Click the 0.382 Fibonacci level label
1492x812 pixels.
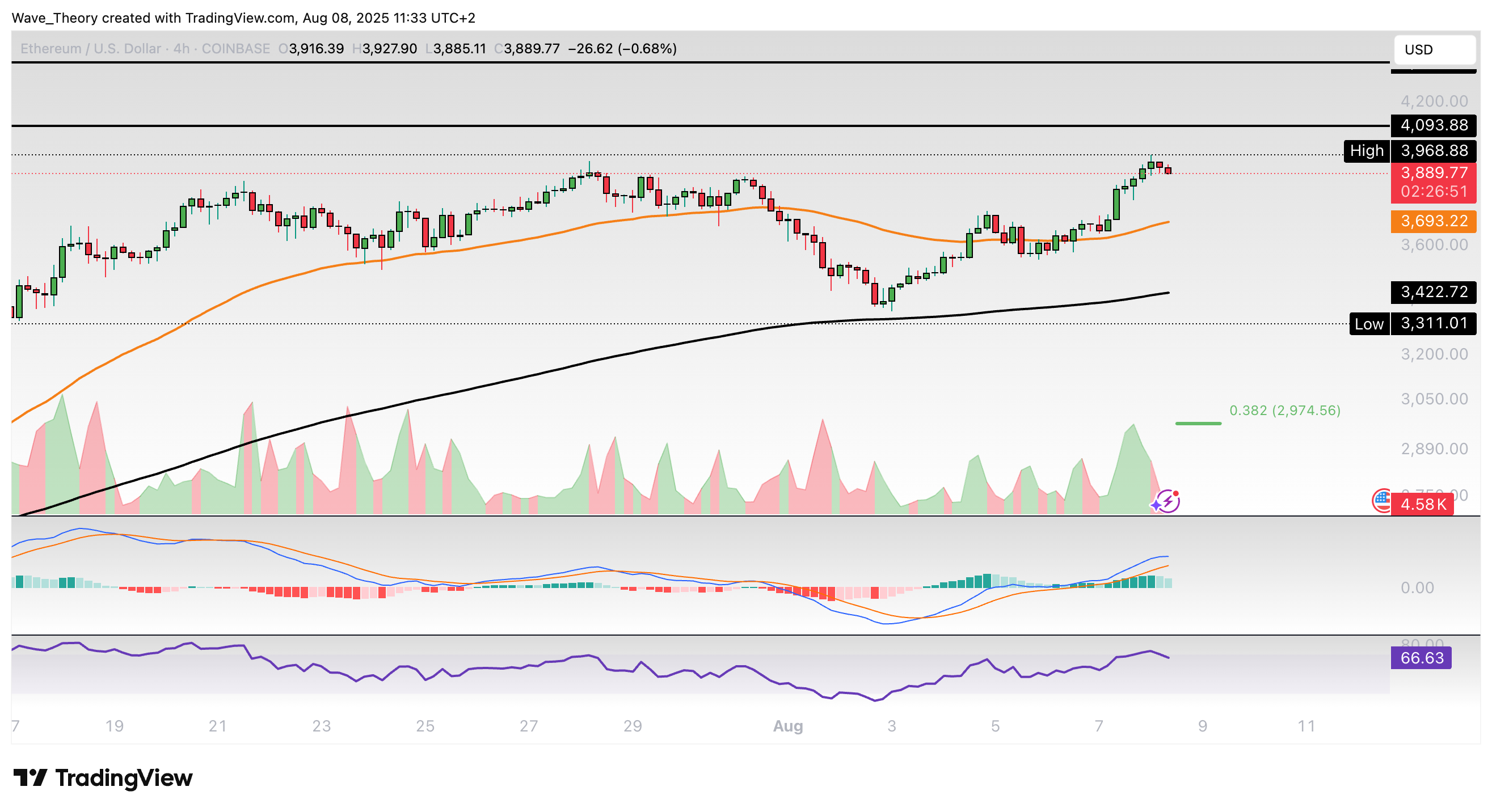tap(1284, 411)
